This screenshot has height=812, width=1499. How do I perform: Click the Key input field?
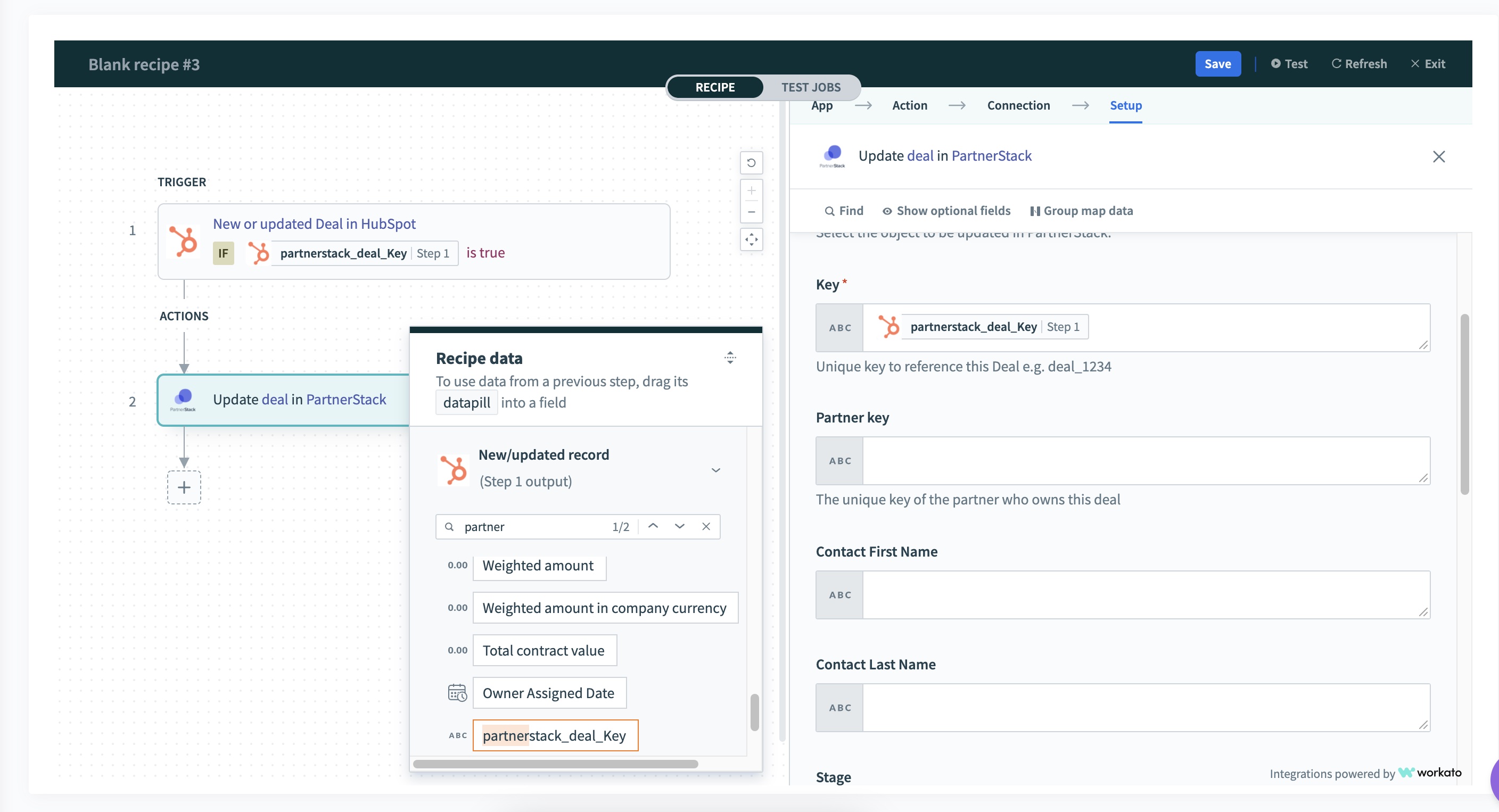point(1146,327)
